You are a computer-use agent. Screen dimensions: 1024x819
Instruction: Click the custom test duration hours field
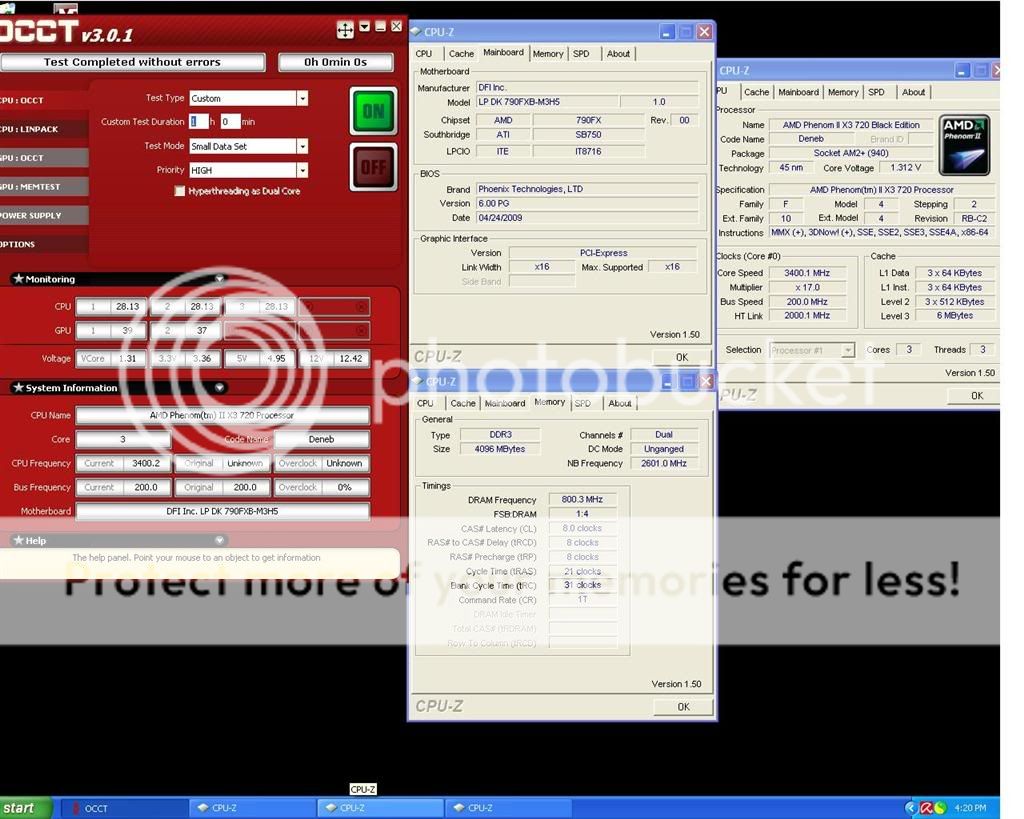(199, 121)
